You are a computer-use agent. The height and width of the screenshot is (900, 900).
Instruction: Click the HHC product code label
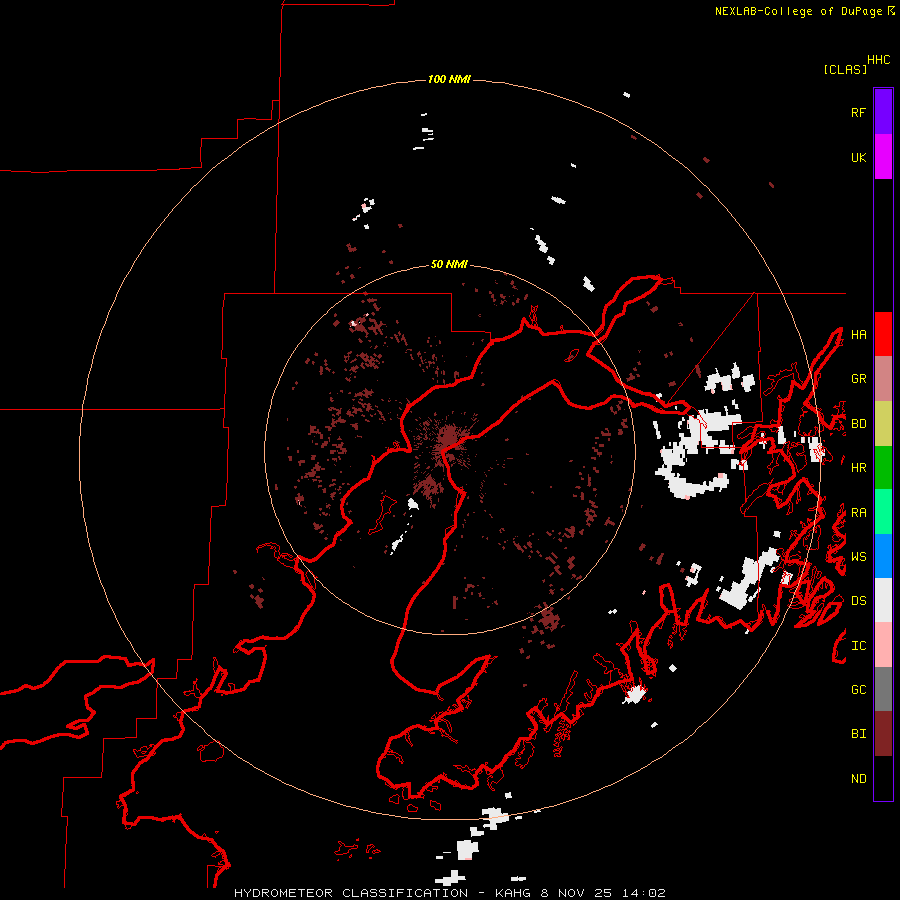point(878,60)
